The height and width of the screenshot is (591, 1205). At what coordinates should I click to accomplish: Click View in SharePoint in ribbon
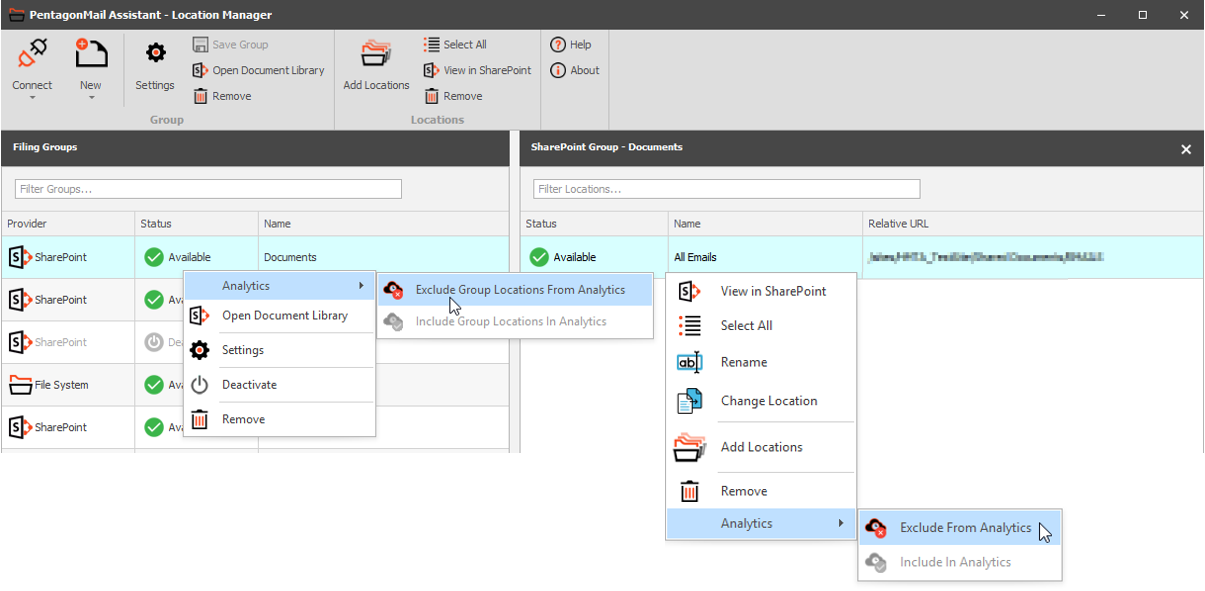(x=478, y=71)
